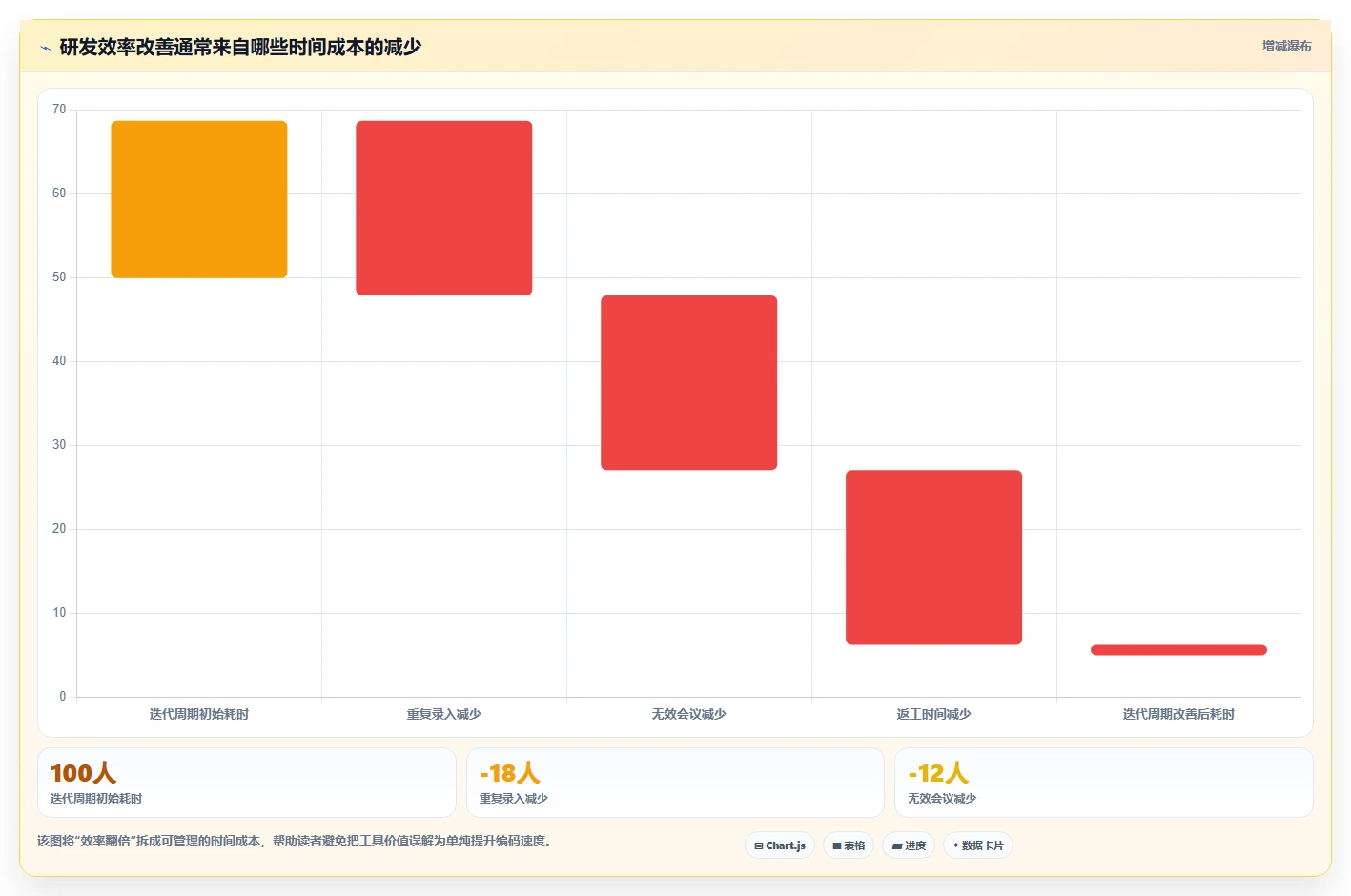Click the footer note starting with 该图将
1351x896 pixels.
coord(295,841)
